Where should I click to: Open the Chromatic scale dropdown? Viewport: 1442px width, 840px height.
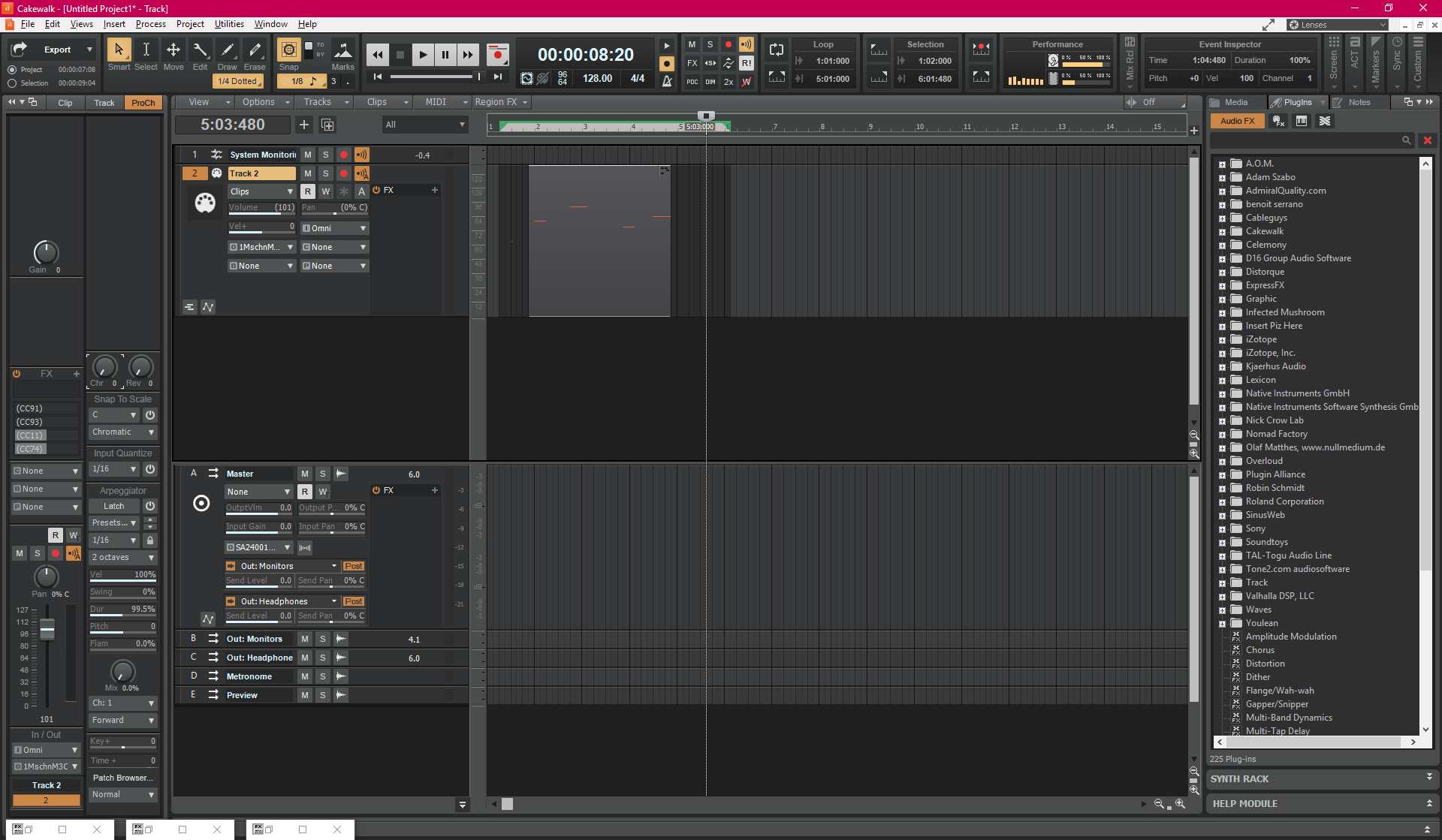point(123,432)
